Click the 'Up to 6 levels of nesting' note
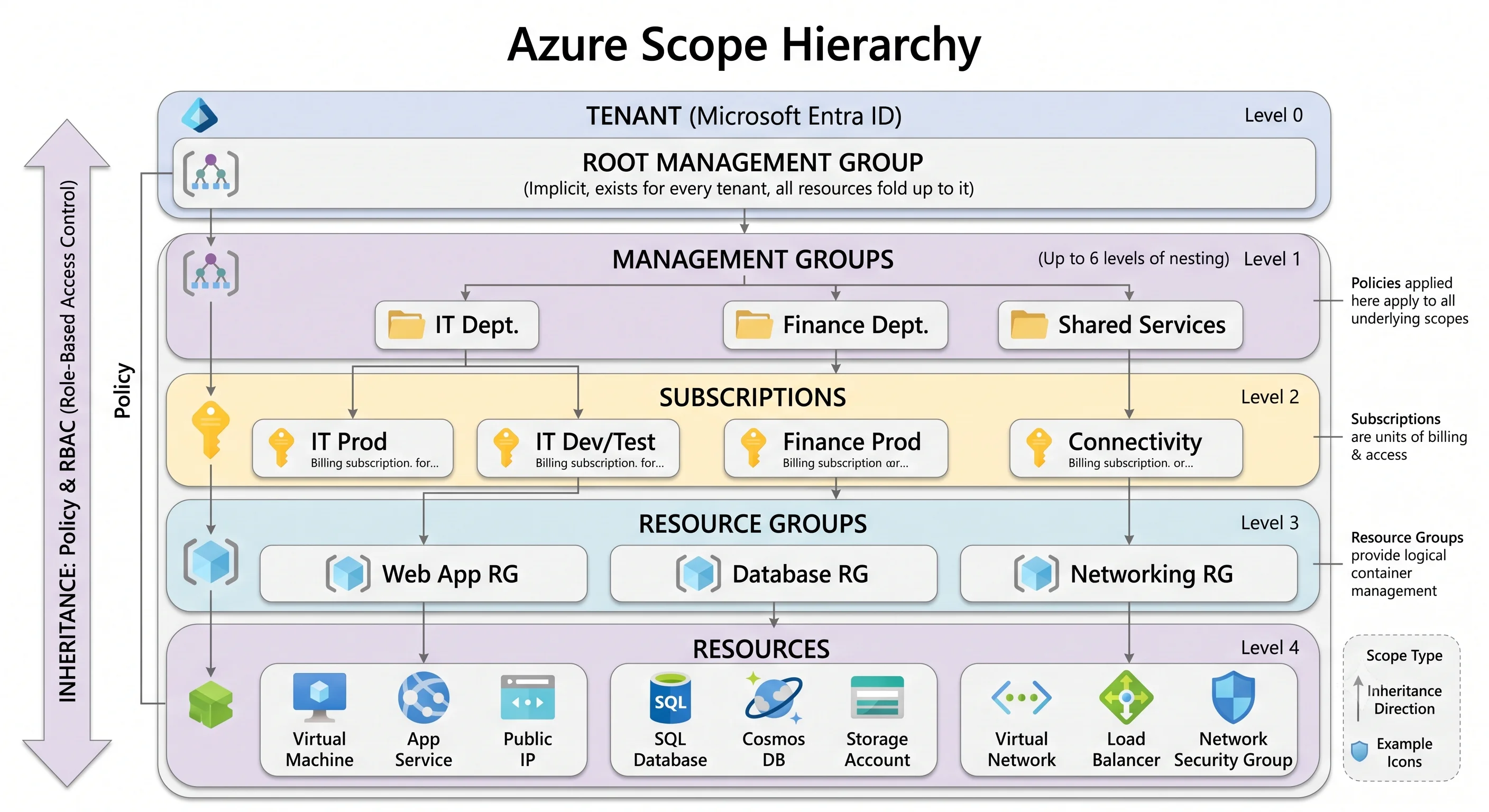 (x=1134, y=259)
